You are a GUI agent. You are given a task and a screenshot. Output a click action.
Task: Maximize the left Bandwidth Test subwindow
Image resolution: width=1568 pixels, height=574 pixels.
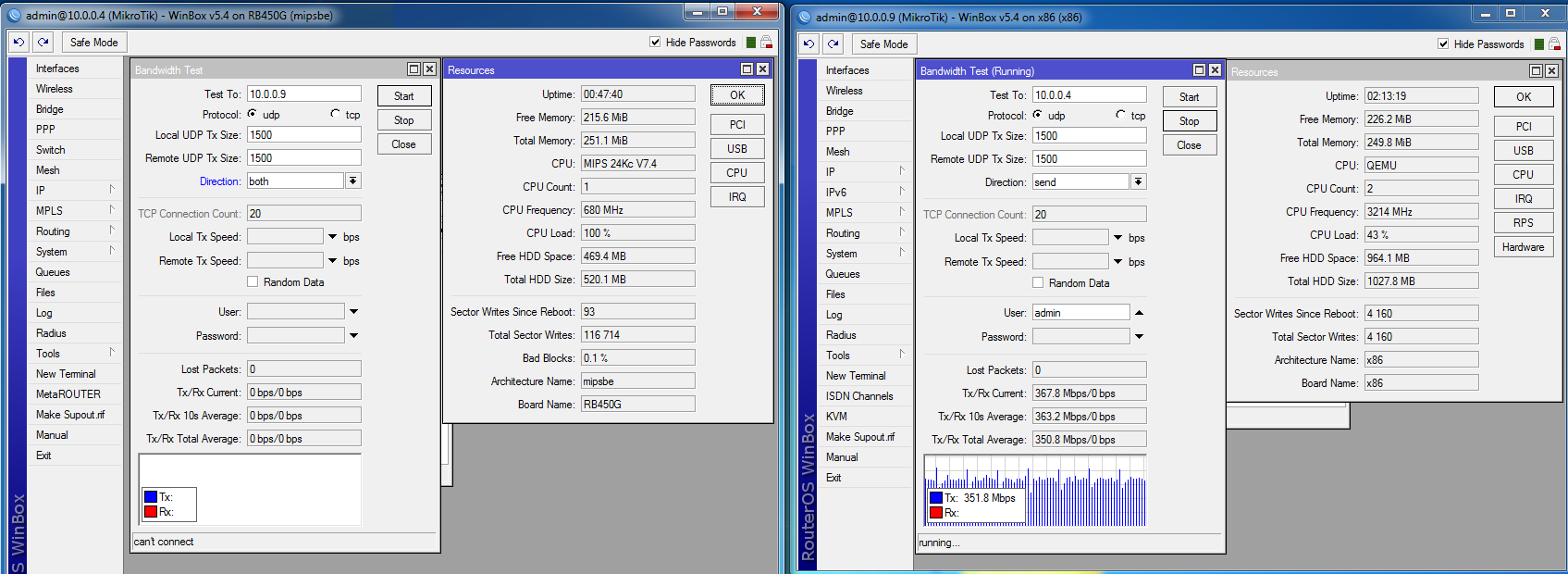pyautogui.click(x=414, y=69)
